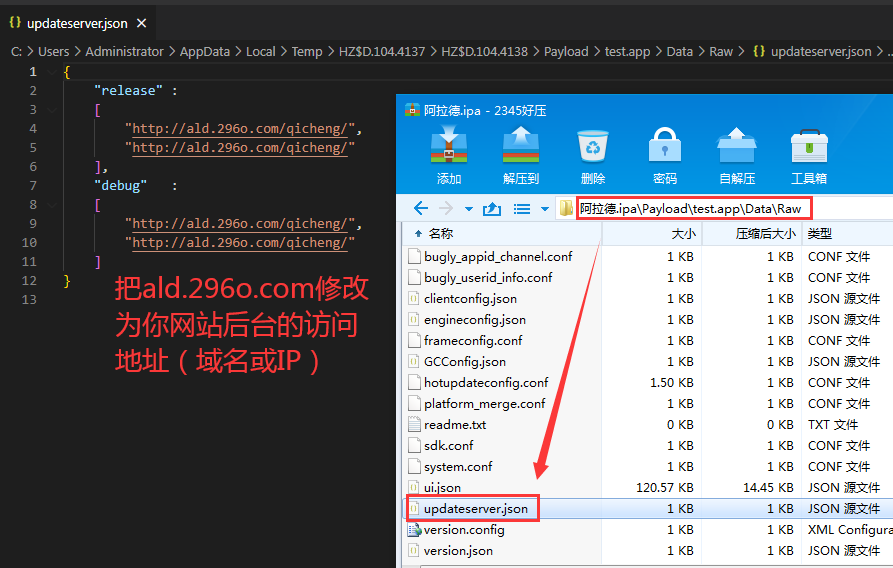
Task: Open the navigation history dropdown arrow
Action: (x=468, y=209)
